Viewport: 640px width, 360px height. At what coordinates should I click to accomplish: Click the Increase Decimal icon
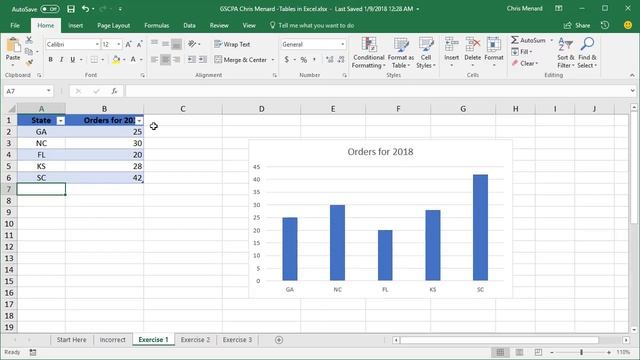(x=330, y=60)
